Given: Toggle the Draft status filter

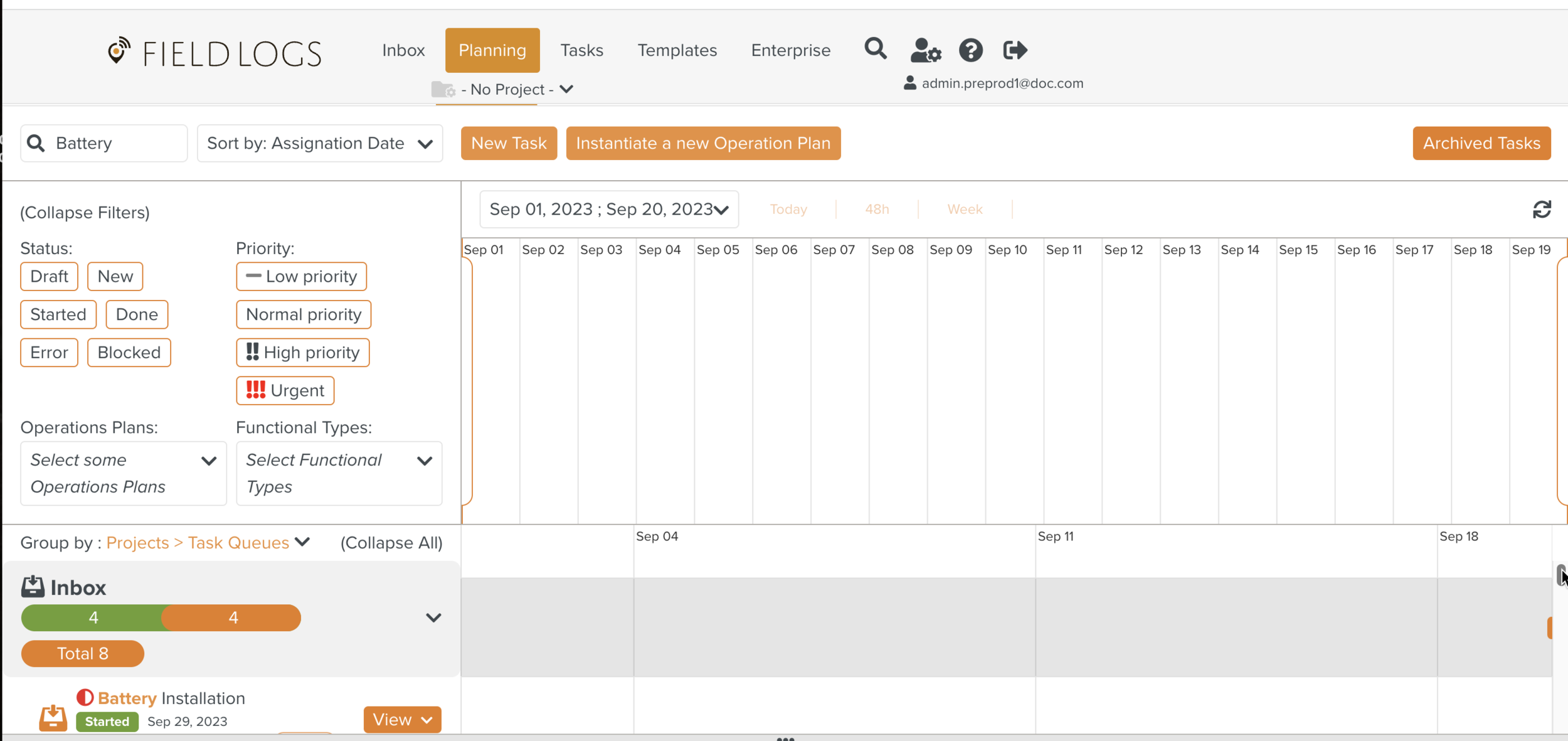Looking at the screenshot, I should click(49, 277).
